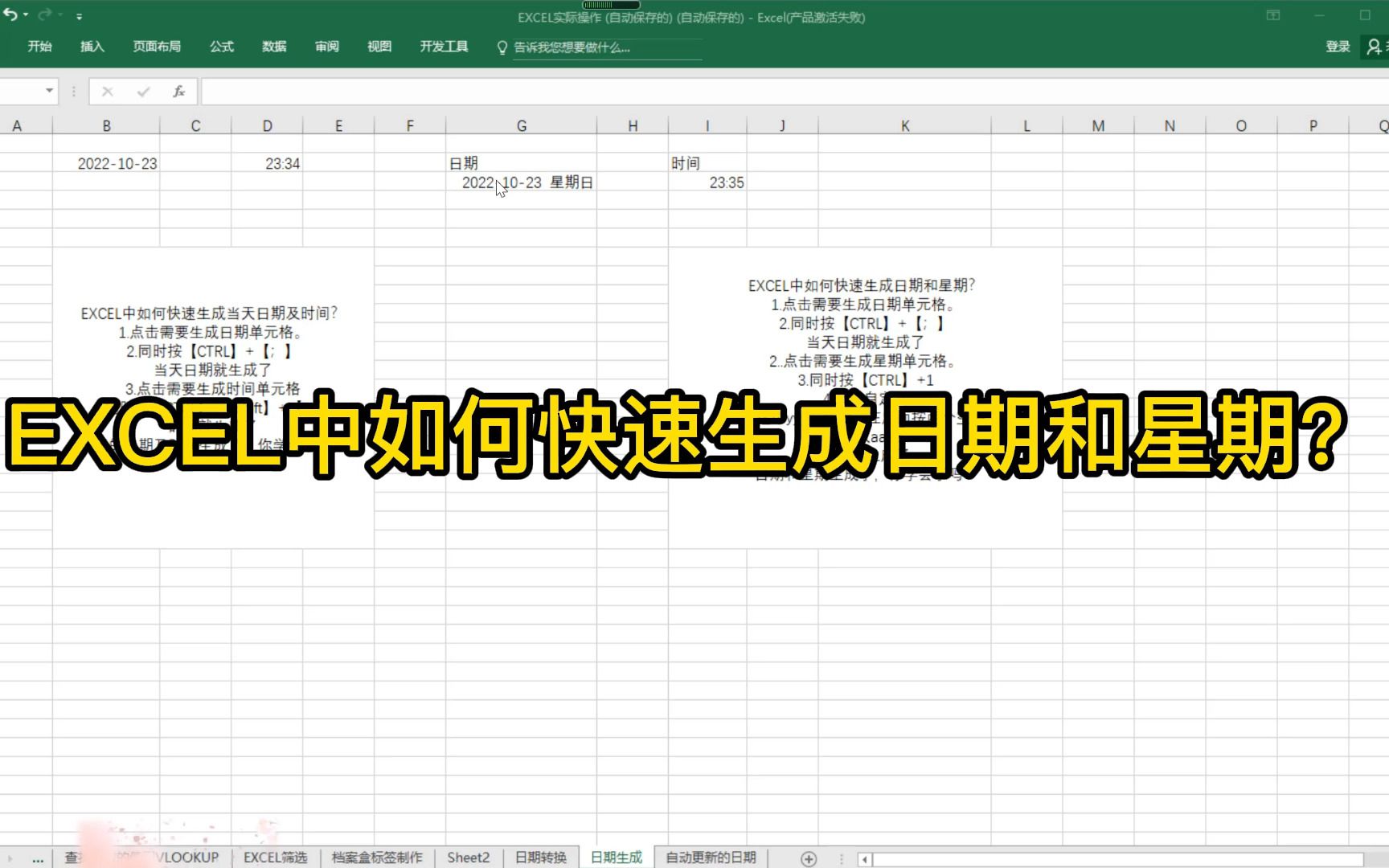Screen dimensions: 1389x868
Task: Switch to the 档案盒标签制作 sheet tab
Action: point(377,858)
